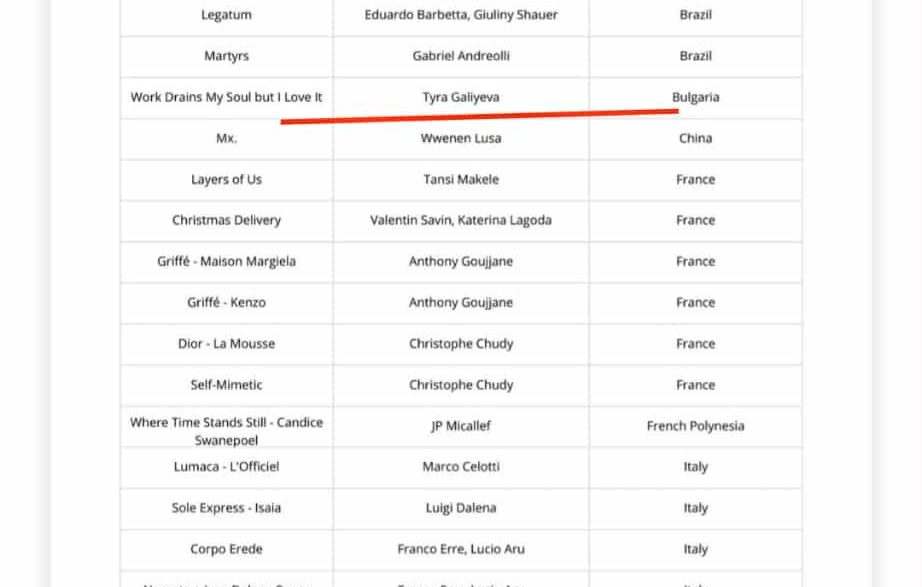The width and height of the screenshot is (922, 587).
Task: Click the Sole Express - Isaia title
Action: pyautogui.click(x=226, y=507)
